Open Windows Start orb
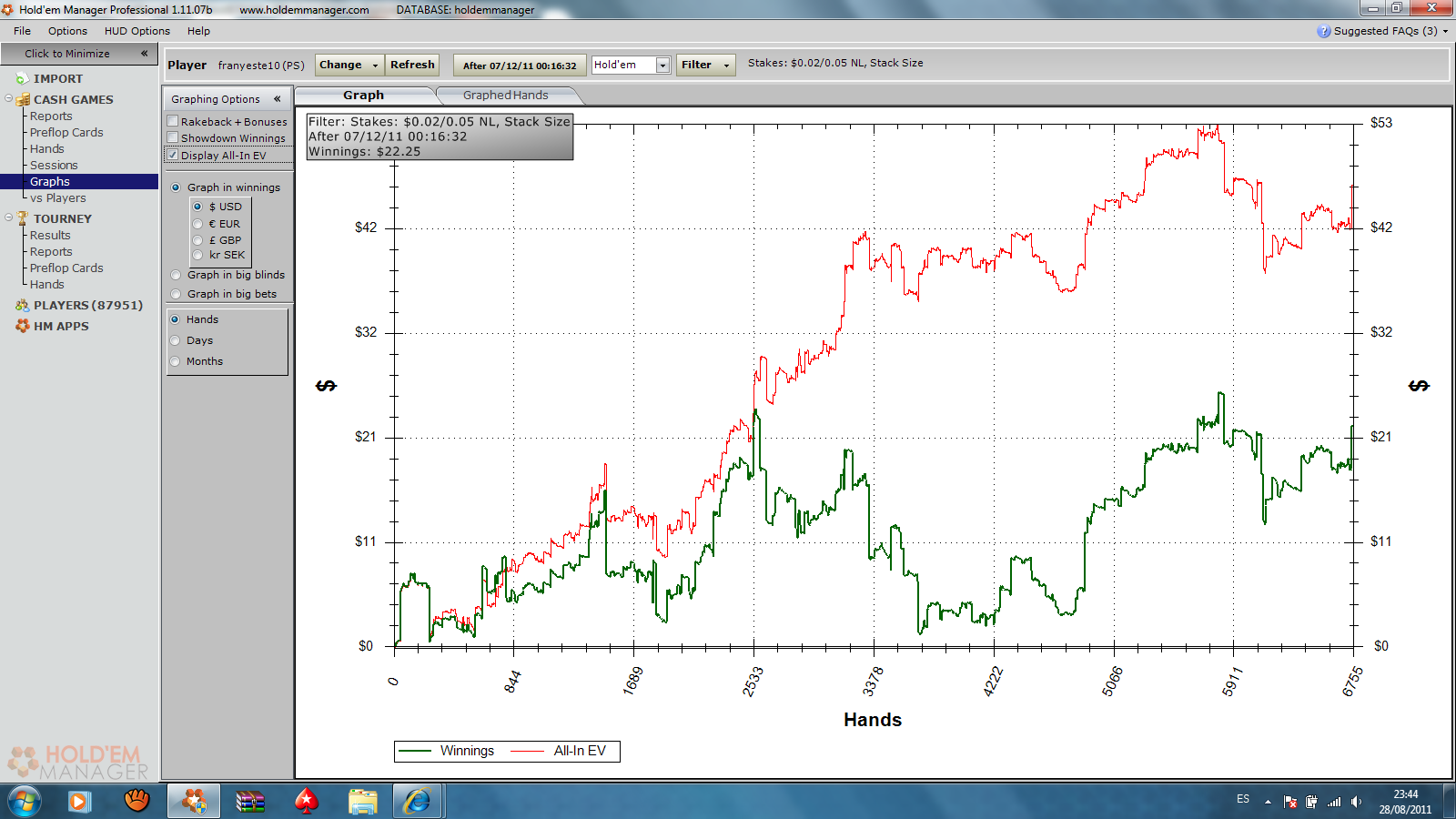The height and width of the screenshot is (819, 1456). click(25, 802)
